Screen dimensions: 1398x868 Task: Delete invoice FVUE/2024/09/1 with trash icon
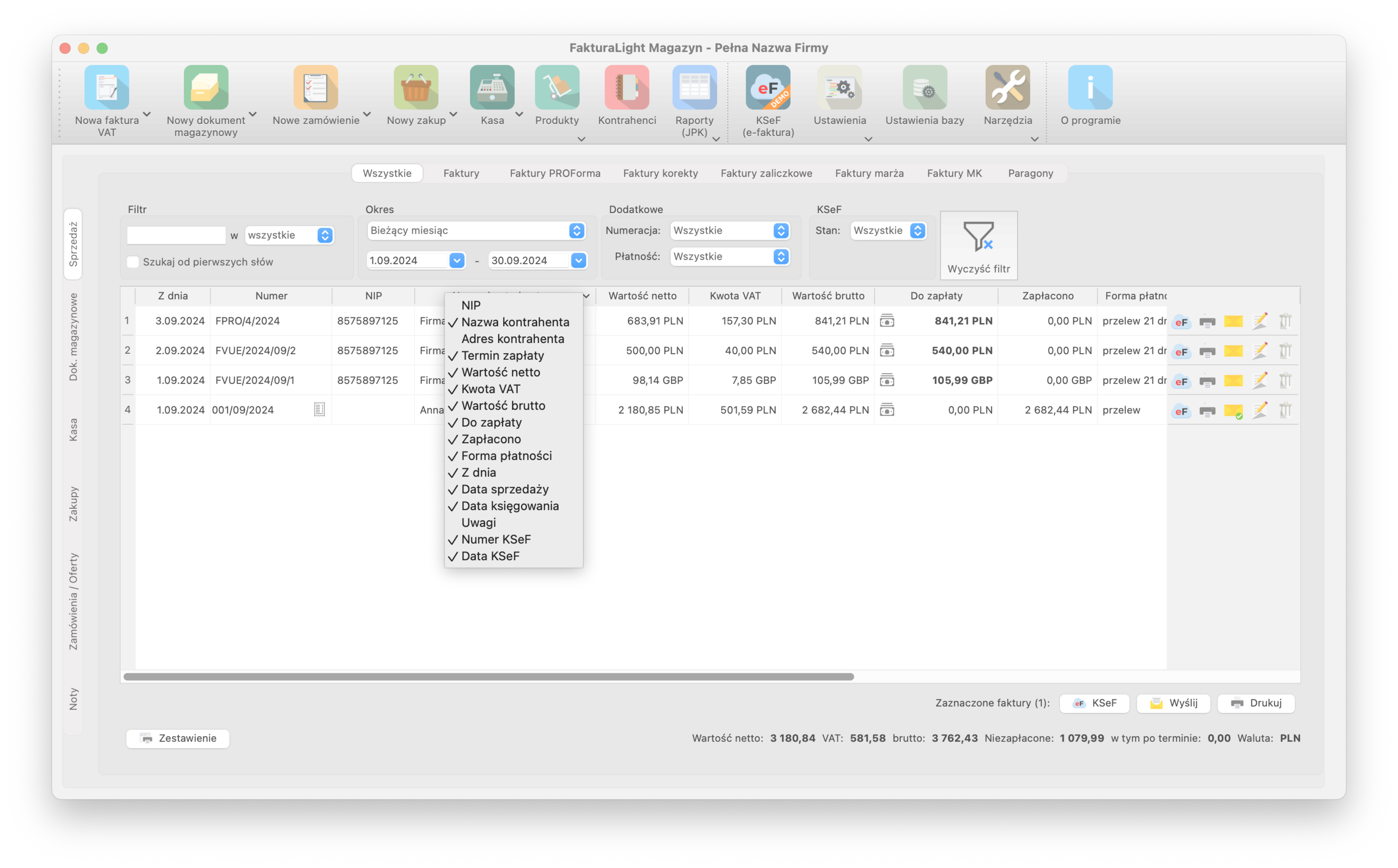point(1285,380)
